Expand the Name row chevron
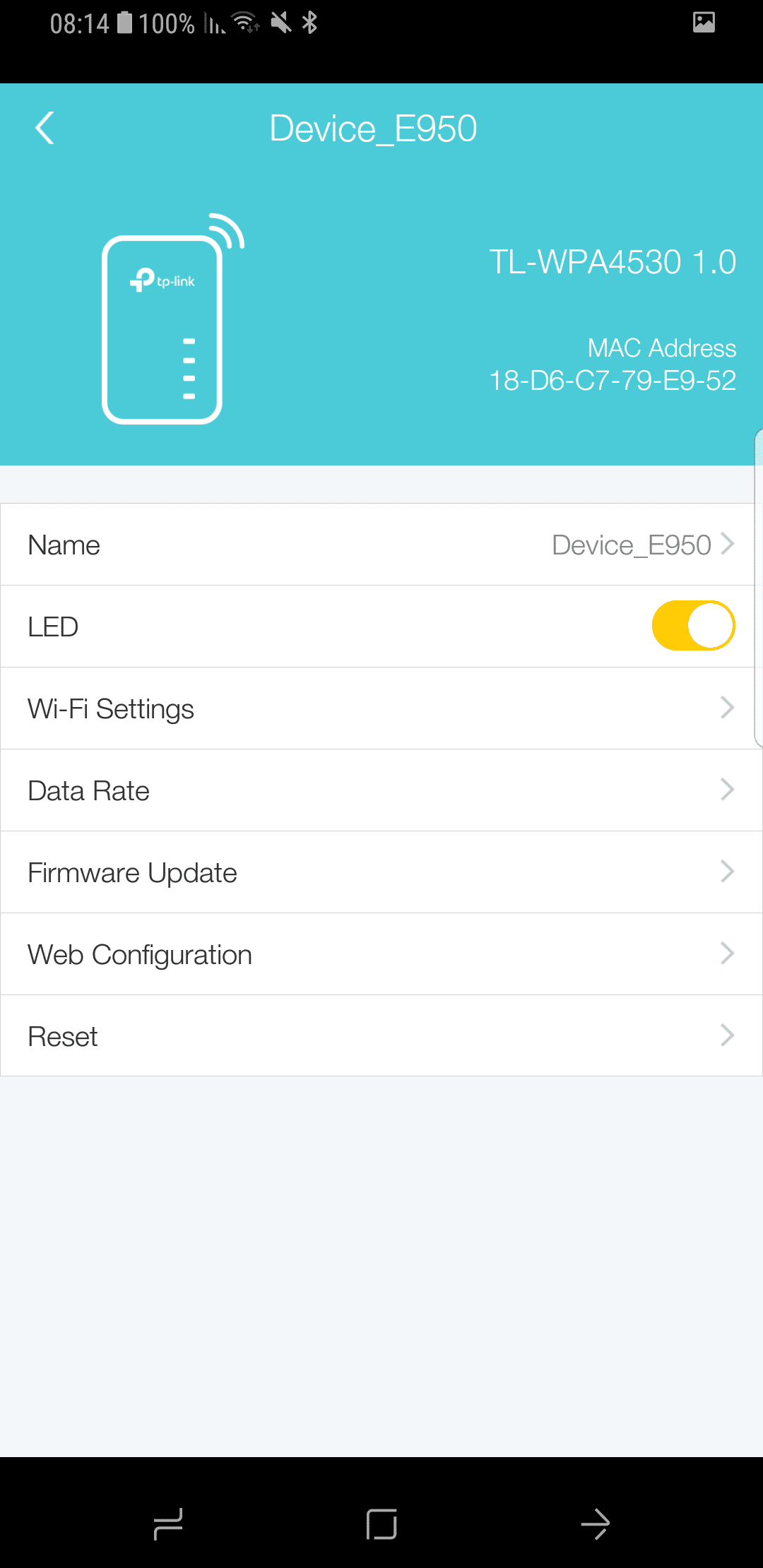Viewport: 763px width, 1568px height. point(728,544)
